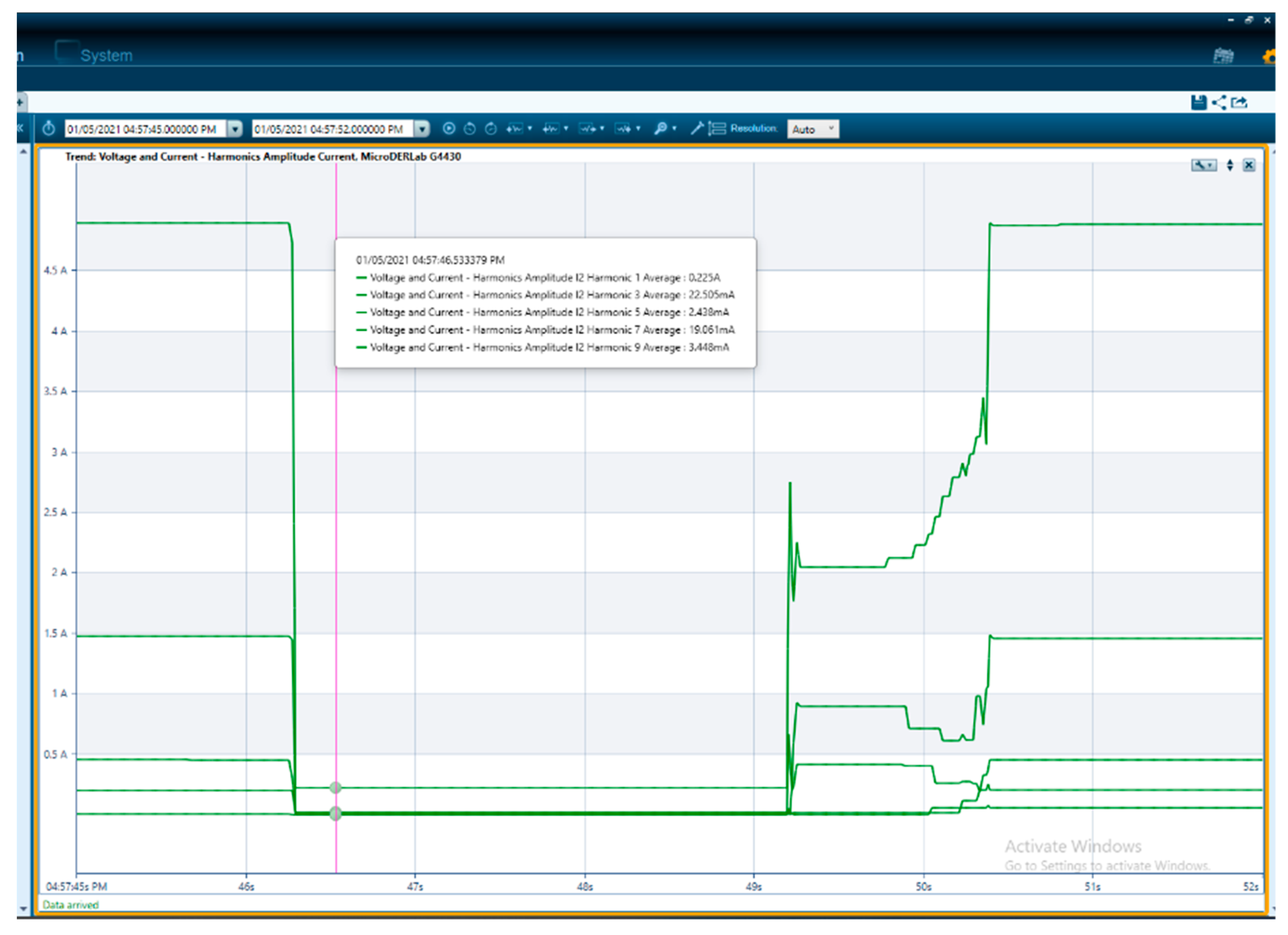Click the chart up-down reorder arrows
Image resolution: width=1288 pixels, height=935 pixels.
1229,165
